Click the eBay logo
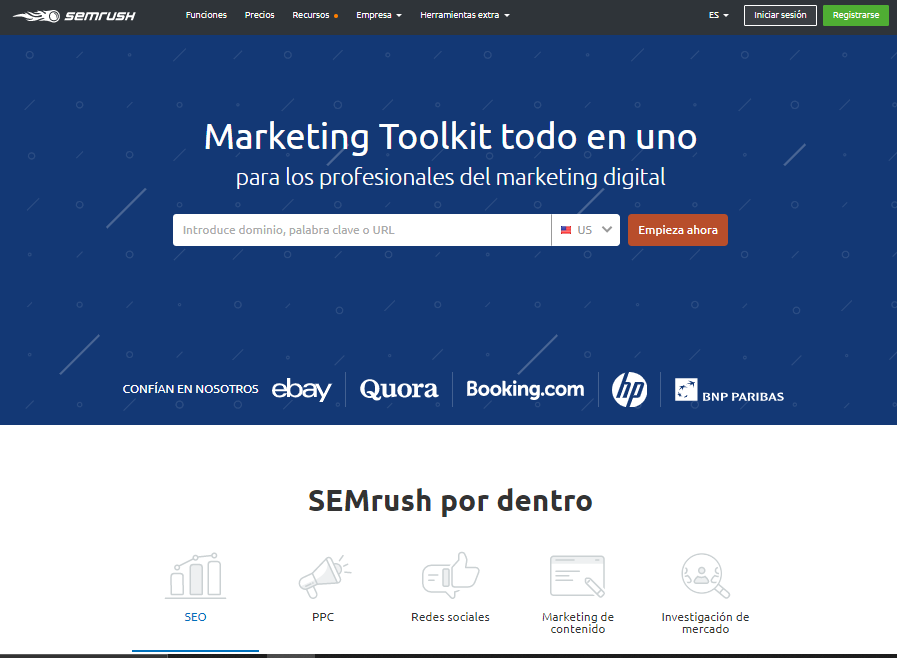 (301, 390)
